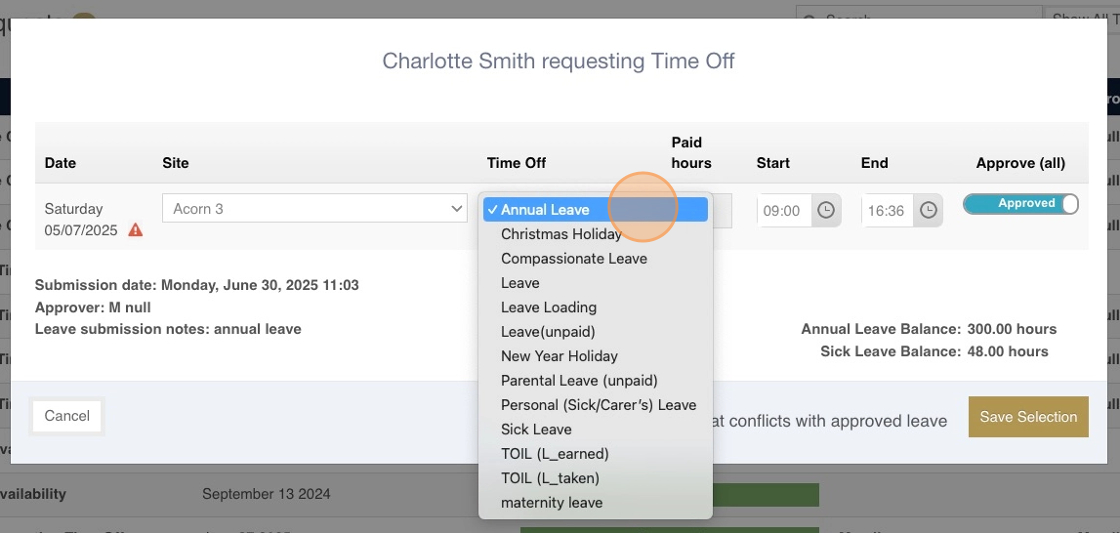Click the Start time field 09:00
1120x533 pixels.
coord(784,211)
